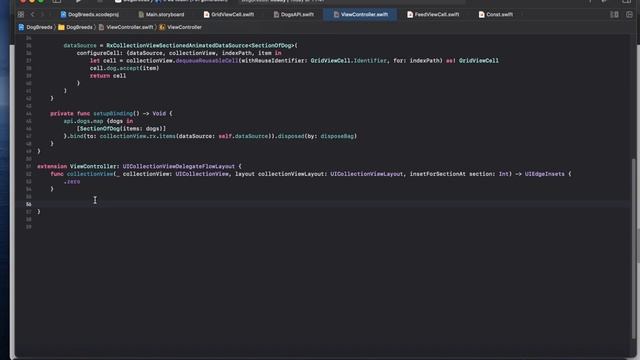The width and height of the screenshot is (640, 360).
Task: Click the 'cell.dog.accept(item)' line
Action: pos(124,68)
